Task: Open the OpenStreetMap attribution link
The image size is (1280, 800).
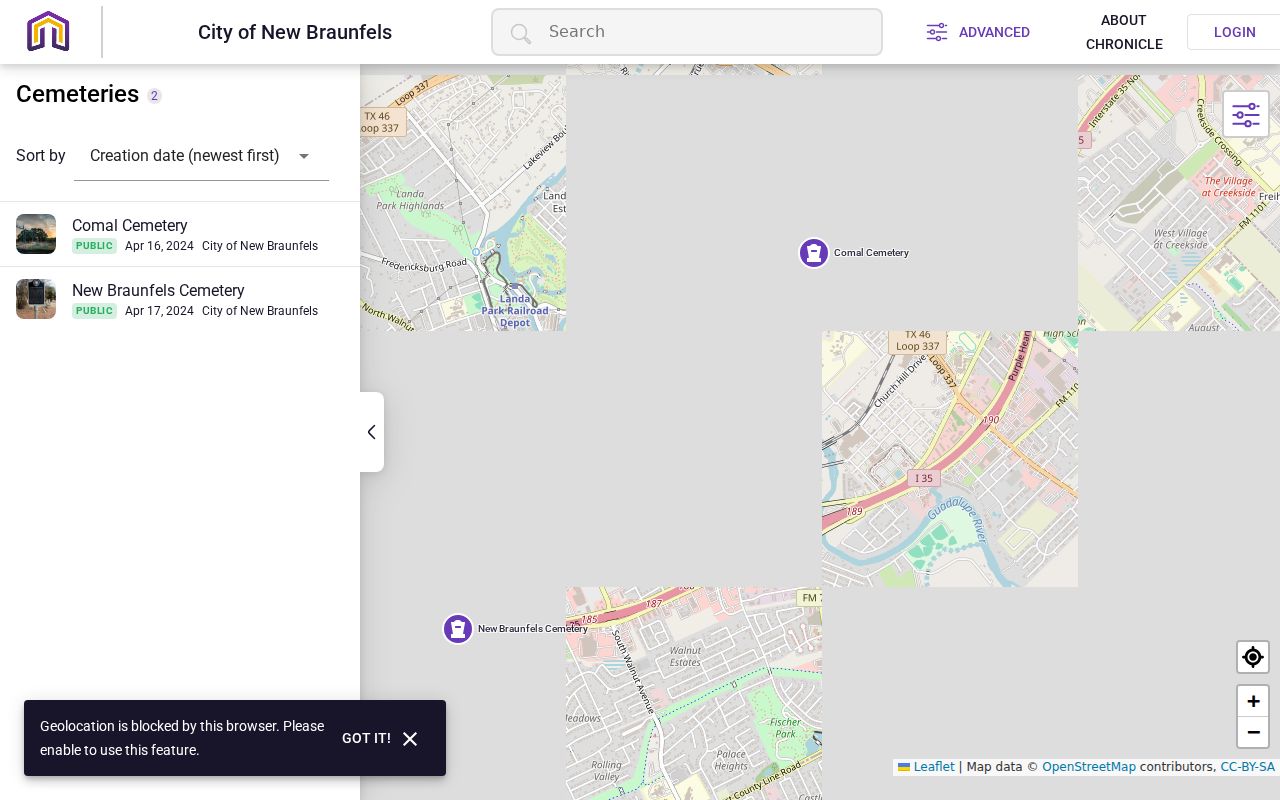Action: tap(1089, 767)
